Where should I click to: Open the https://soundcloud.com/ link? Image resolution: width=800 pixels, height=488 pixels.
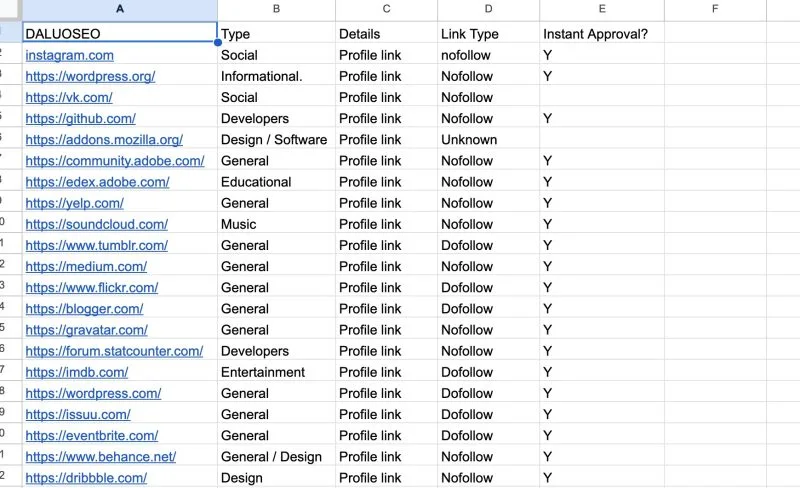(96, 224)
